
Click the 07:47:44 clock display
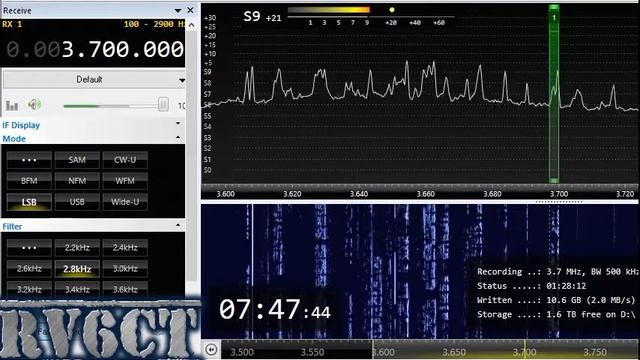tap(275, 310)
